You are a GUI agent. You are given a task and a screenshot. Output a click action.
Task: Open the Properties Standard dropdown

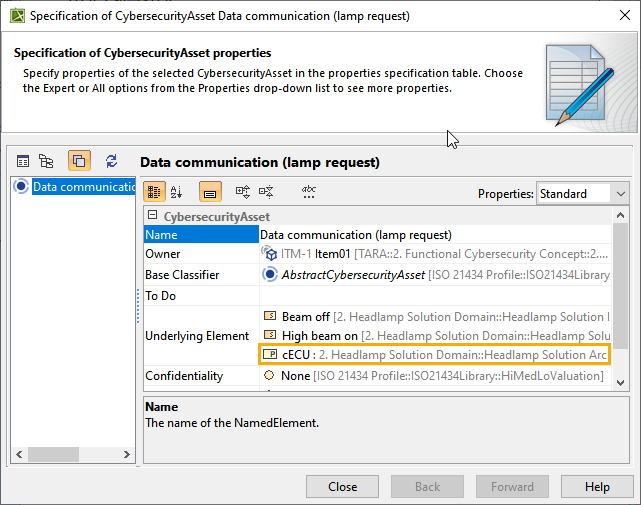582,193
